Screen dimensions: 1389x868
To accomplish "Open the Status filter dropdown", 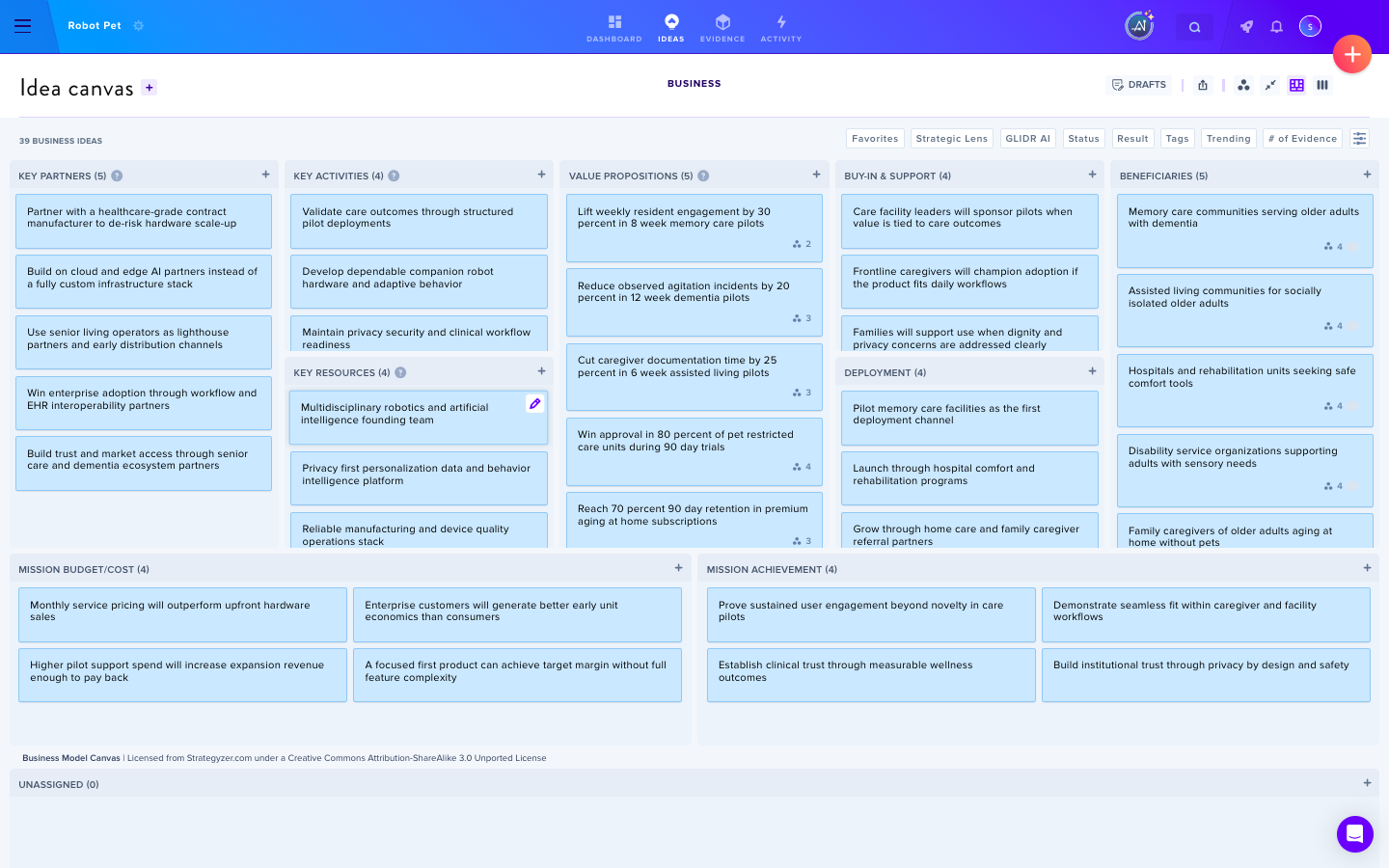I will [1083, 139].
